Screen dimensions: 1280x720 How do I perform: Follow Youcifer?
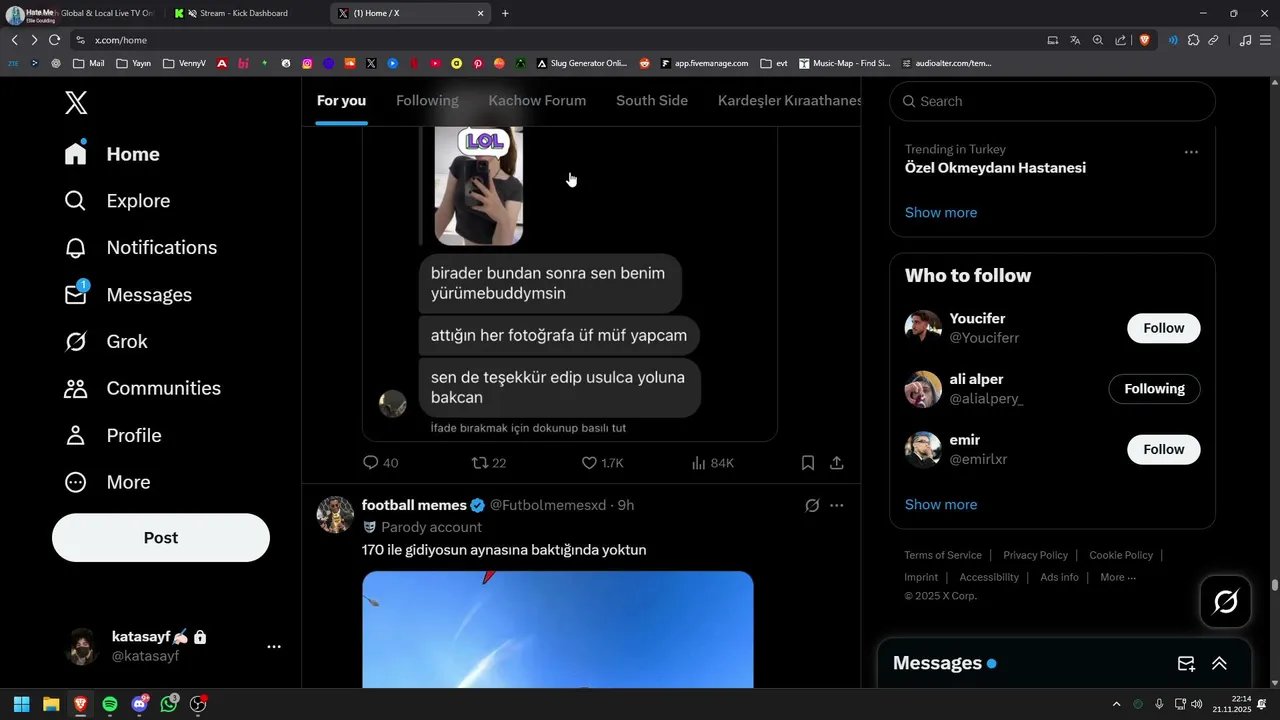click(1164, 328)
